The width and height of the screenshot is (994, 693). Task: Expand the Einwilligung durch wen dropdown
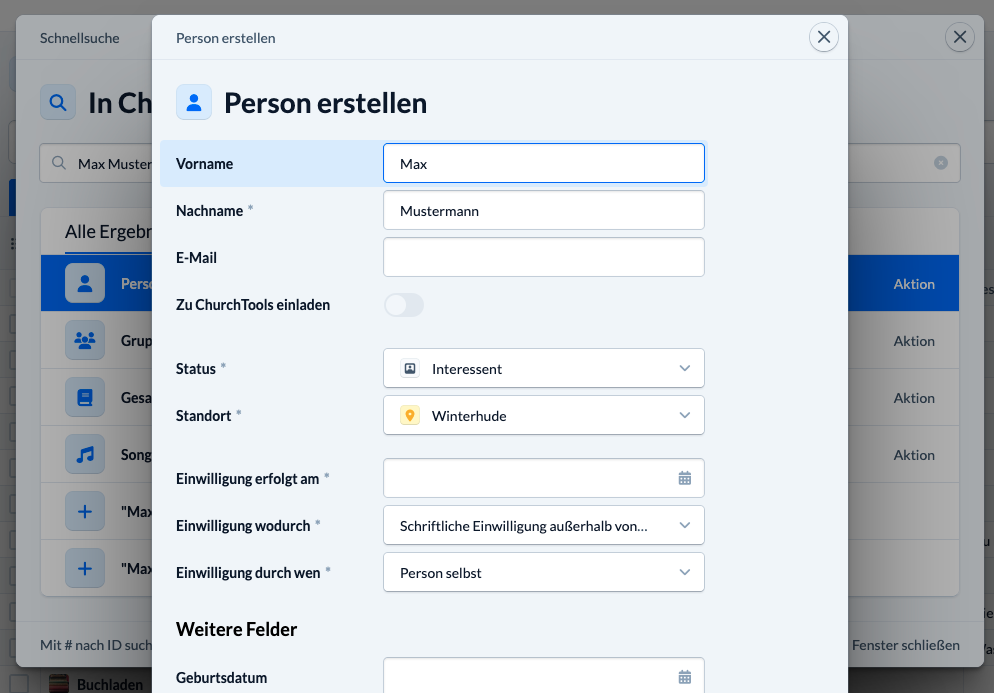click(x=543, y=573)
